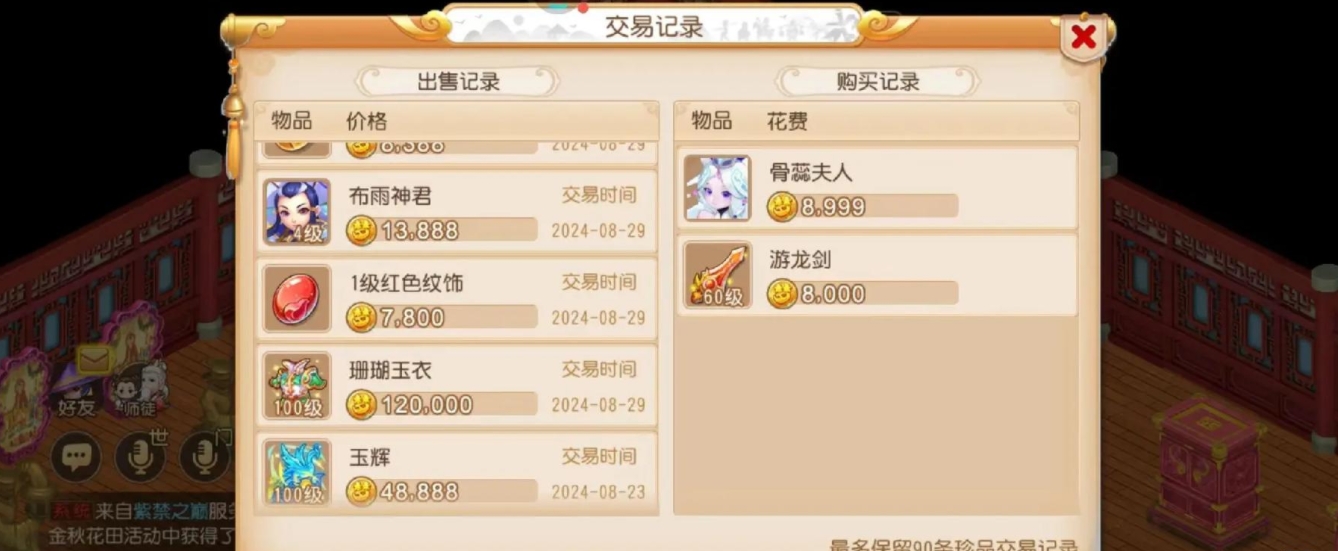Viewport: 1338px width, 551px height.
Task: Click the 游龙剑 8,000 purchase record row
Action: (877, 275)
